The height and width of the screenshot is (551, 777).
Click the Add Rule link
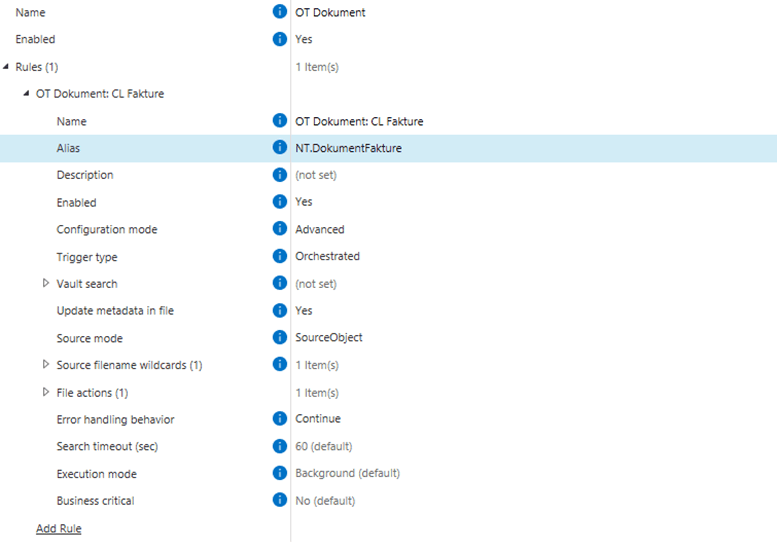[x=59, y=528]
